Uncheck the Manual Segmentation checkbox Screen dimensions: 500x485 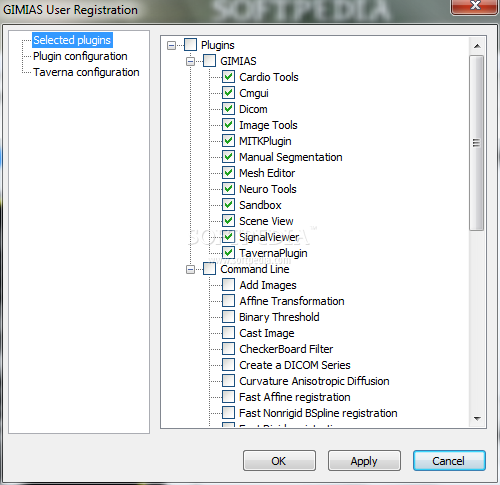(228, 157)
